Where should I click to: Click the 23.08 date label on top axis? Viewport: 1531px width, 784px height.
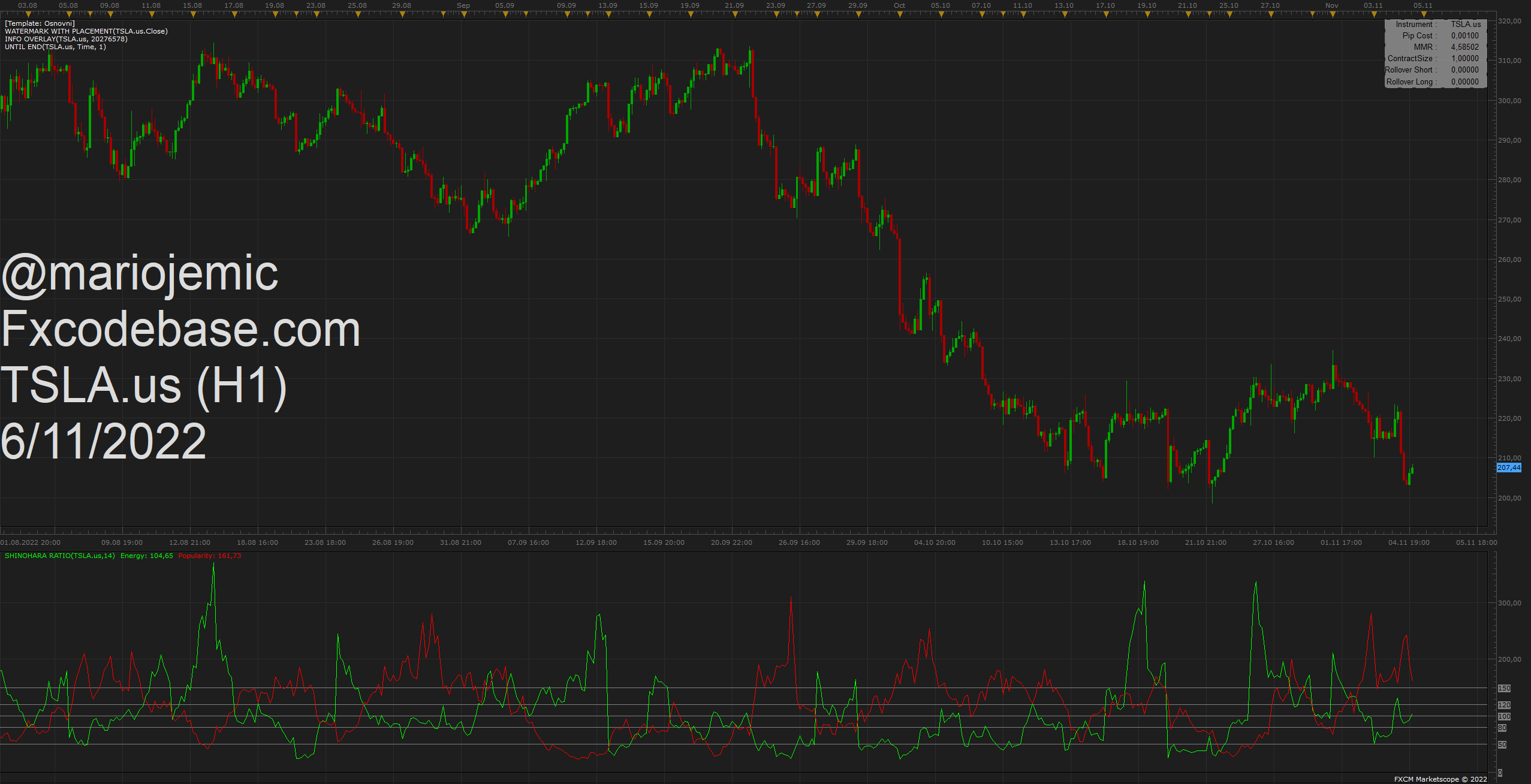316,5
